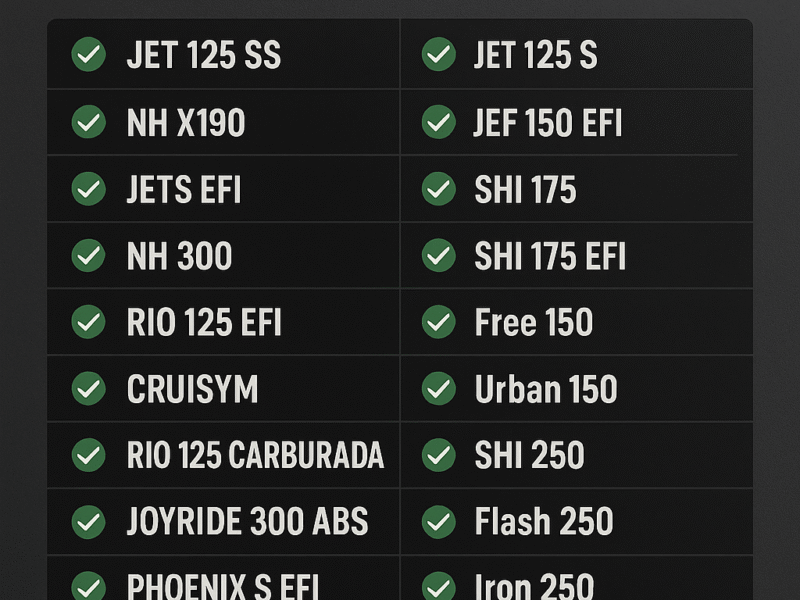Select the Flash 250 row text
Image resolution: width=800 pixels, height=600 pixels.
544,521
